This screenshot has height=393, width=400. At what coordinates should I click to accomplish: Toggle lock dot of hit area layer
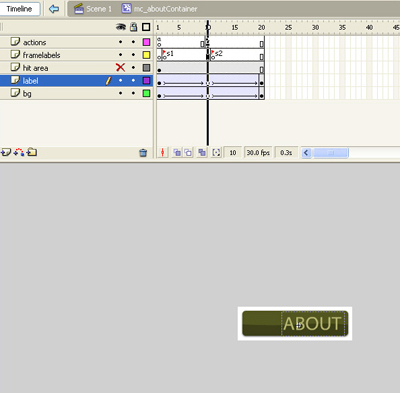(x=133, y=68)
